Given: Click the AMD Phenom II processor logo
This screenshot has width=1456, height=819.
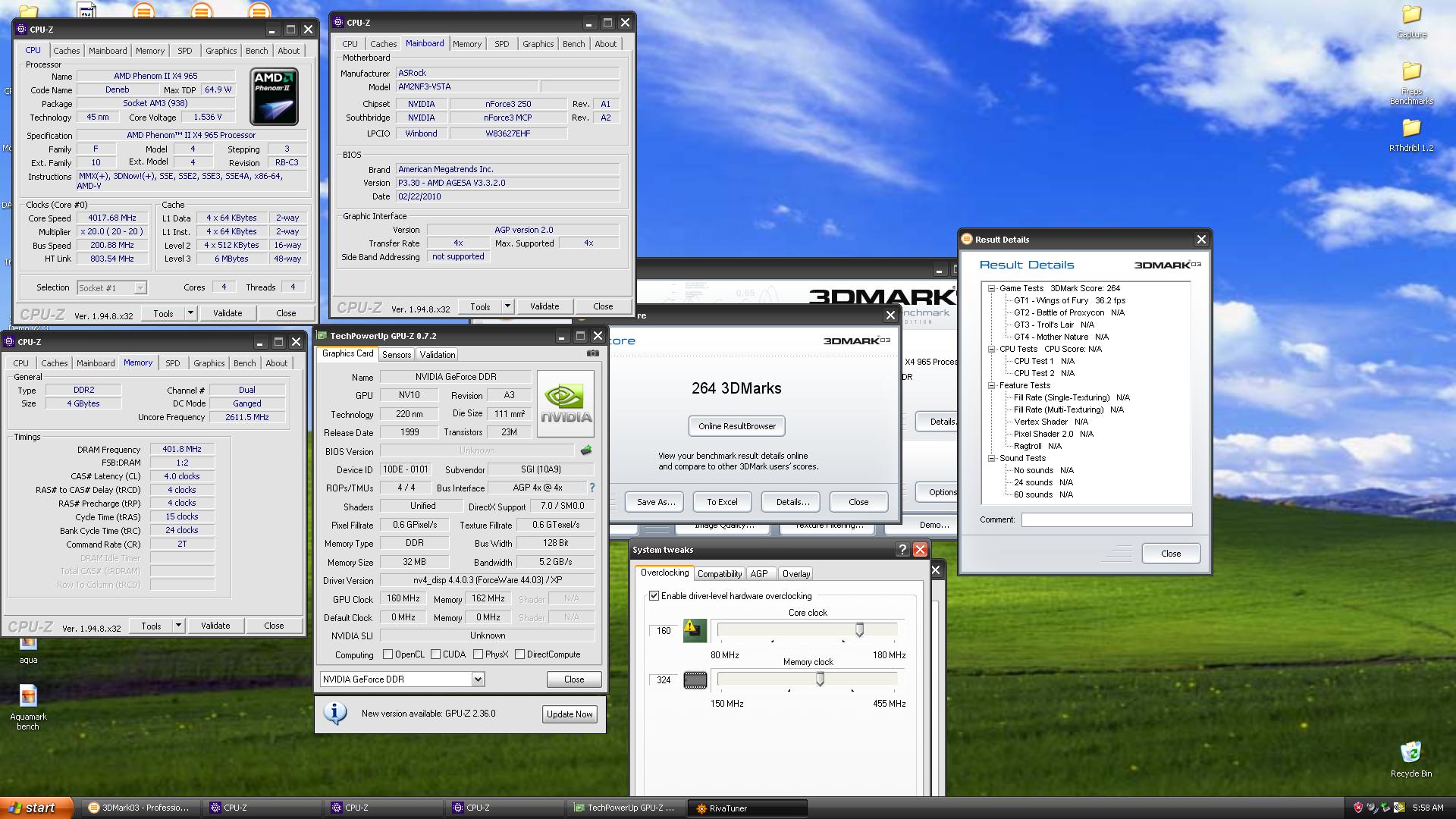Looking at the screenshot, I should coord(274,96).
